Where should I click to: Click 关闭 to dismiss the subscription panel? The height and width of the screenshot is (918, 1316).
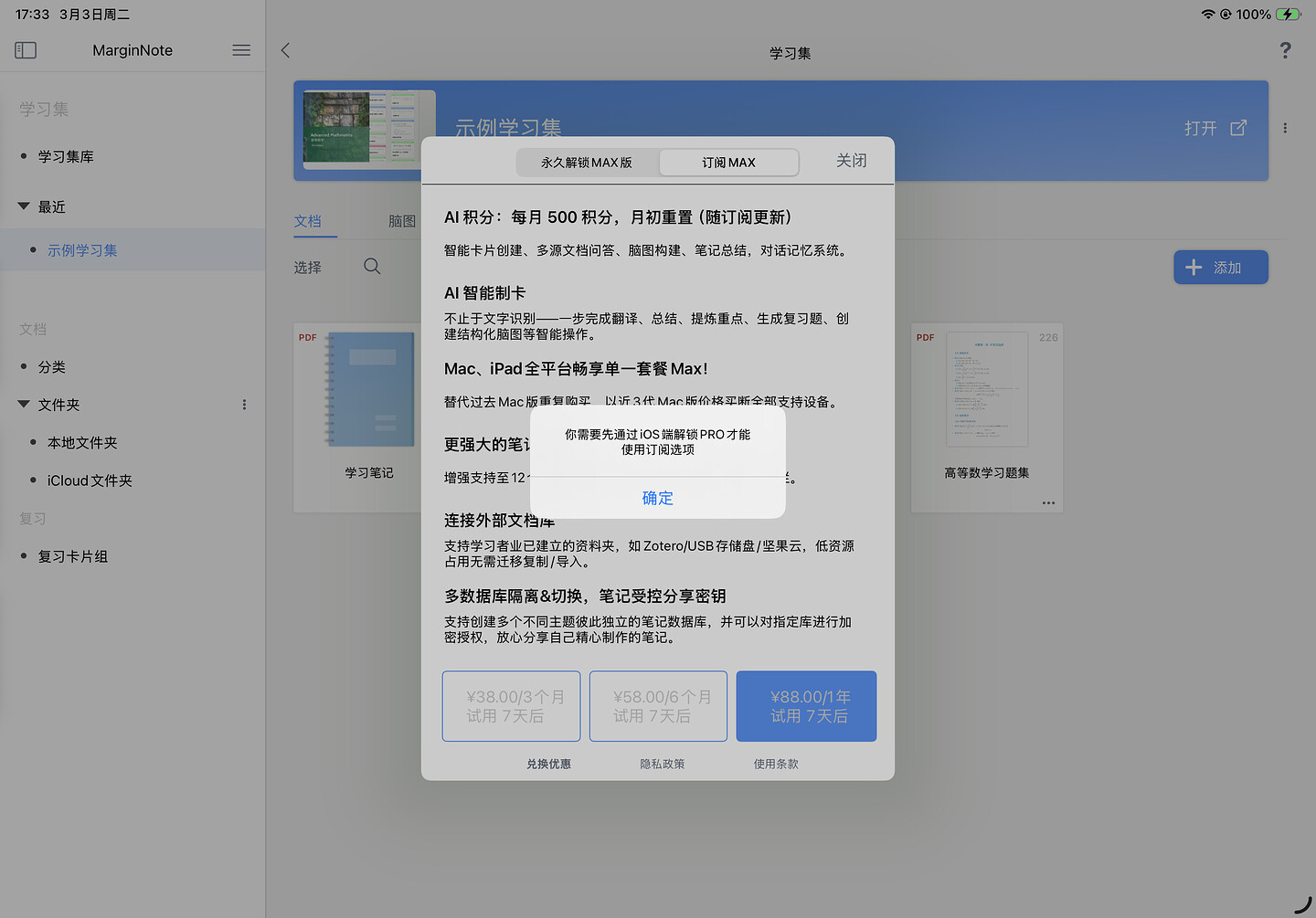pyautogui.click(x=851, y=161)
